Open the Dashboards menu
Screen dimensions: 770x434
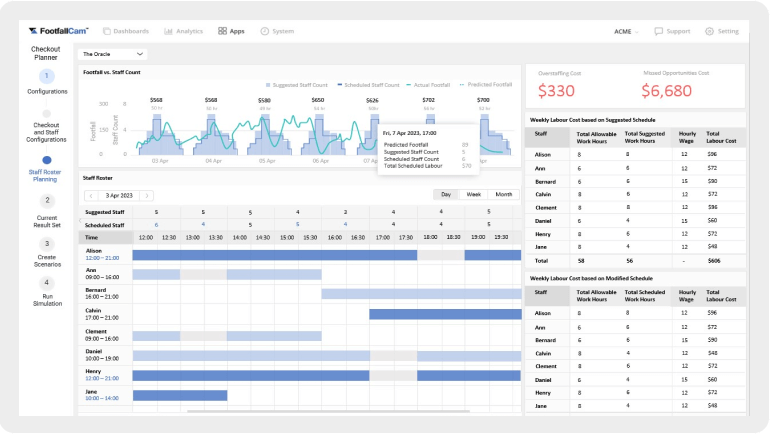[126, 31]
